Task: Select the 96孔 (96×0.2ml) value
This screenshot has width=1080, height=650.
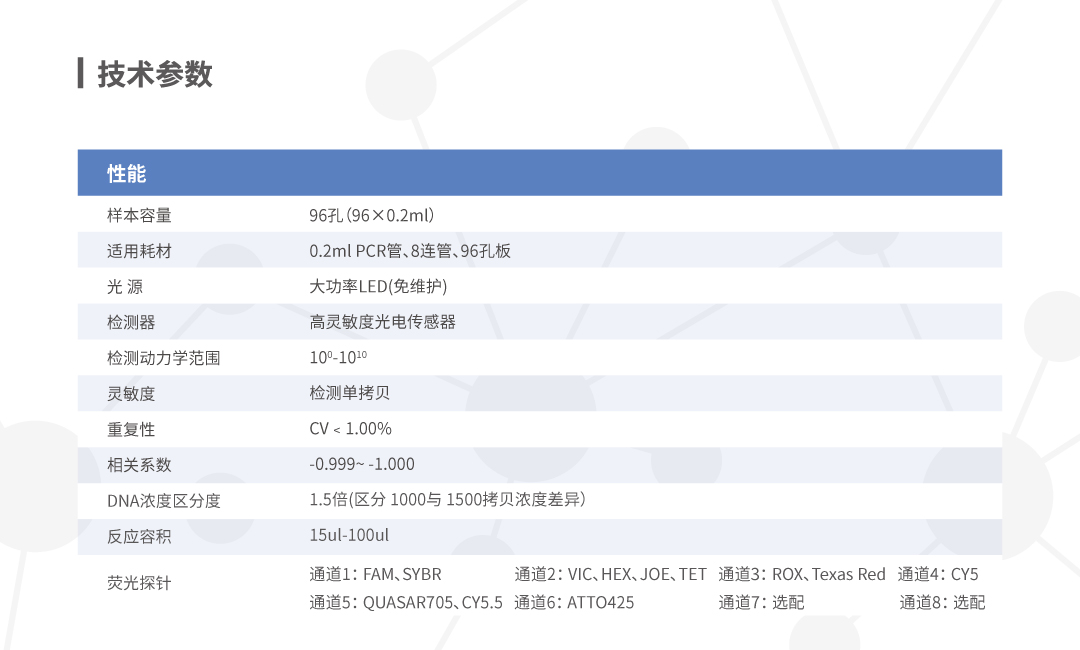Action: click(x=371, y=215)
